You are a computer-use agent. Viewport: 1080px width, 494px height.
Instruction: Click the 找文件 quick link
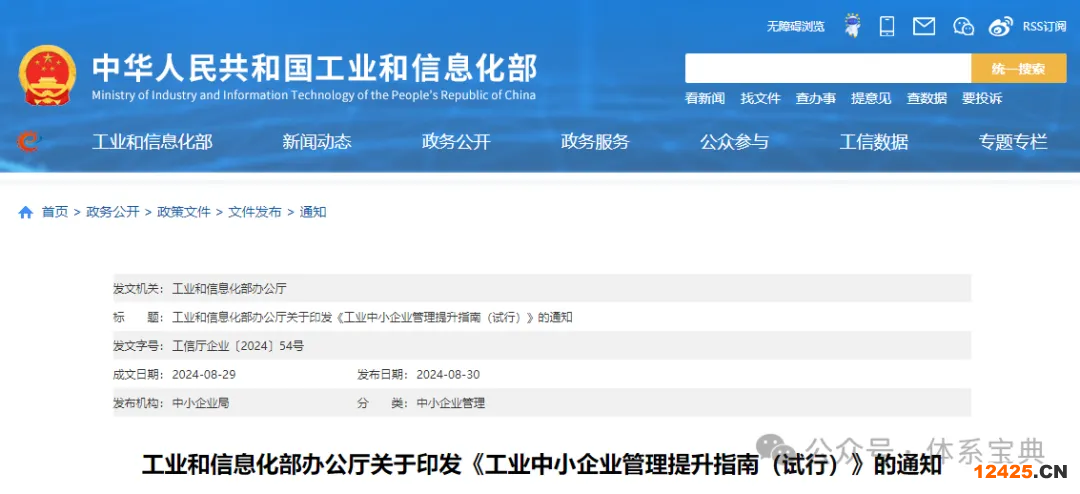760,98
